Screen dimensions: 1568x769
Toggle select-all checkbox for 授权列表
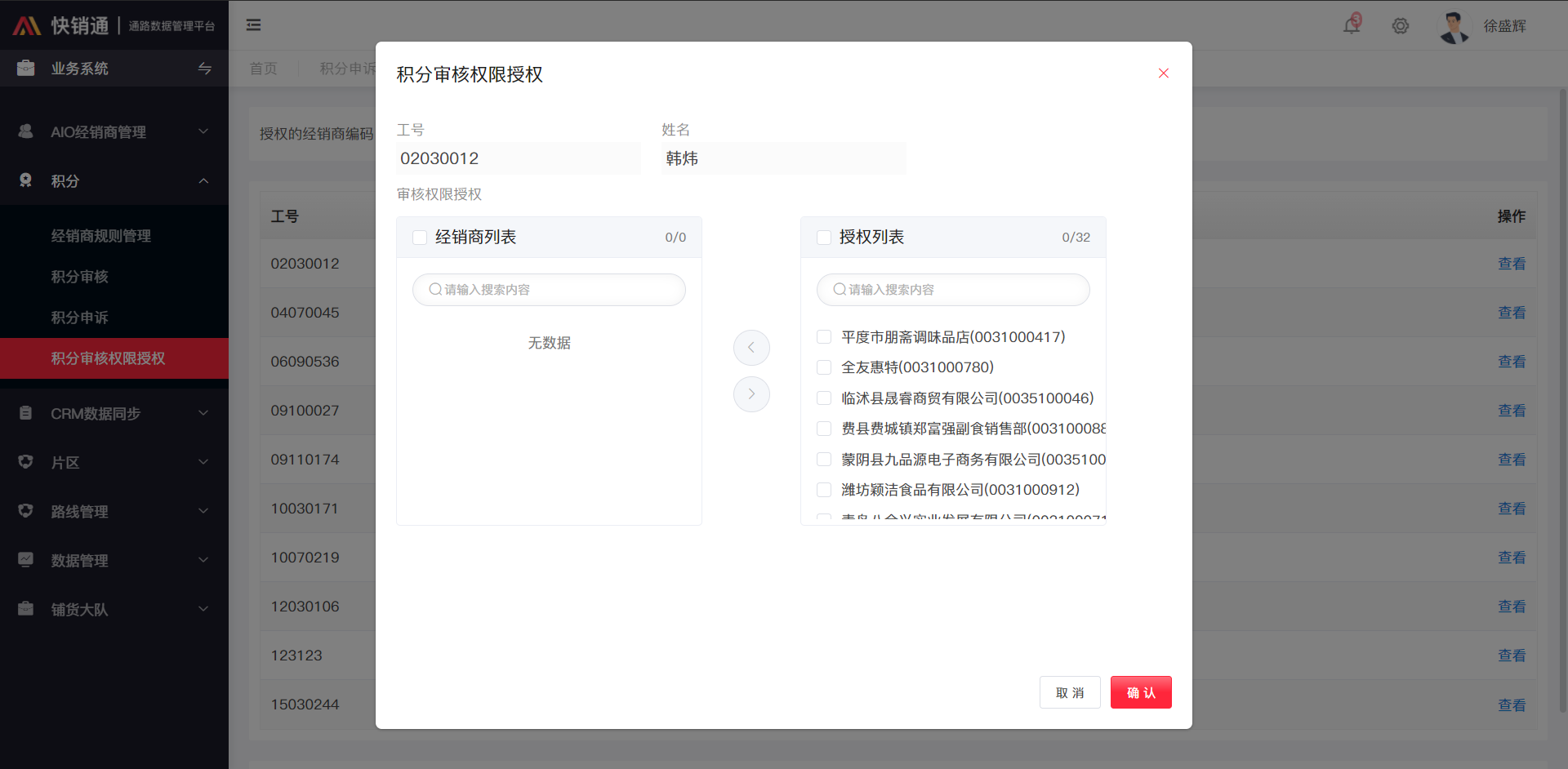pos(824,238)
